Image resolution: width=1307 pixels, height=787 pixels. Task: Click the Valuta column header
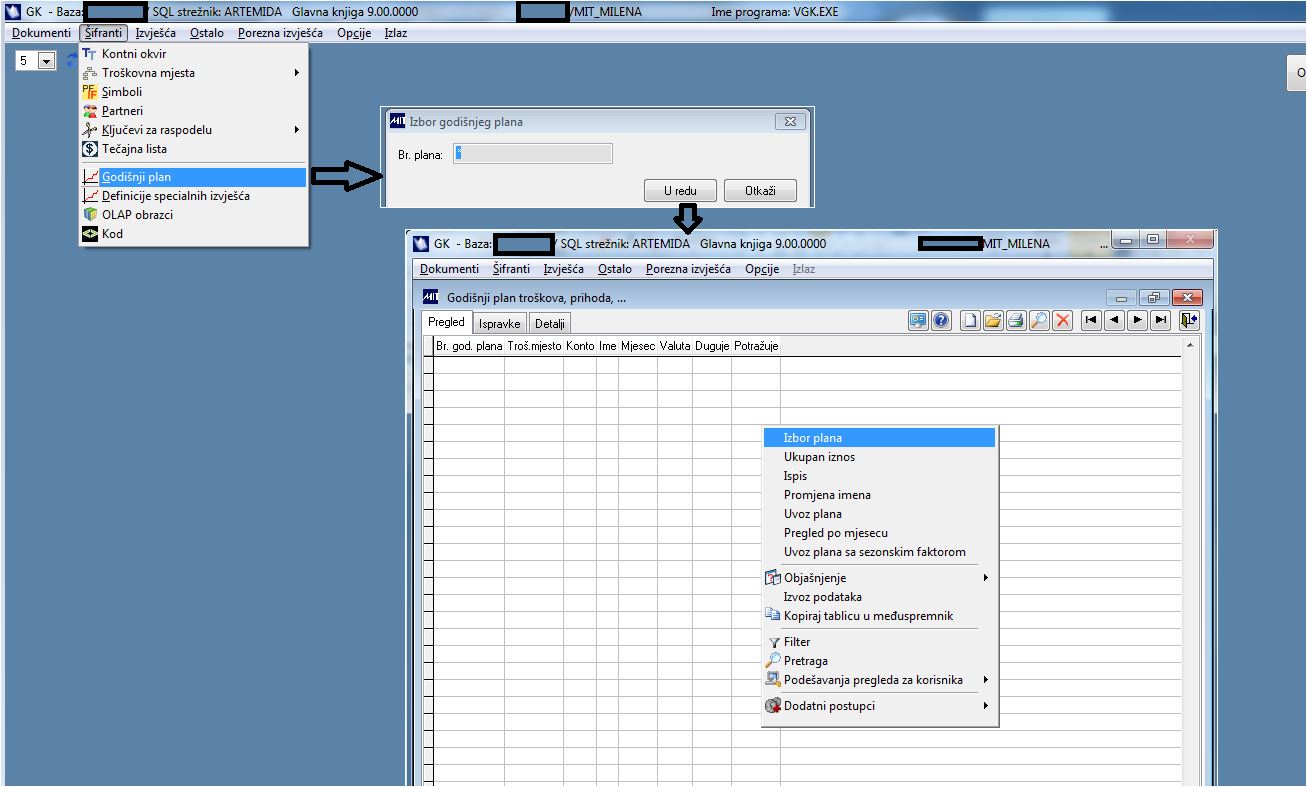click(675, 346)
